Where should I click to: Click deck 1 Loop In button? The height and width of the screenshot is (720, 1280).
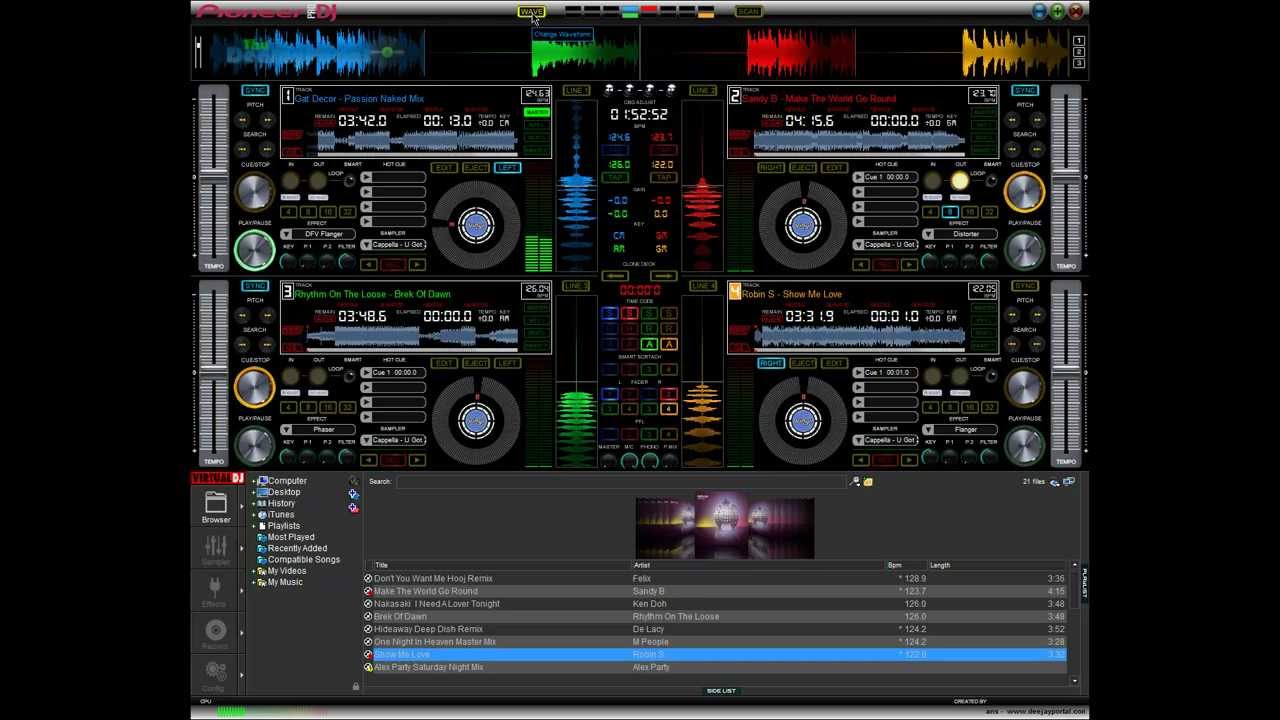click(291, 181)
